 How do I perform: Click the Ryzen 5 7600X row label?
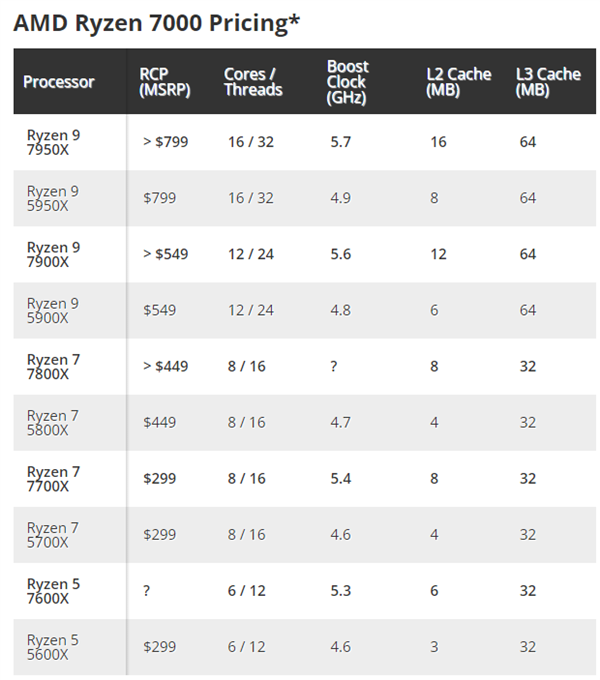53,590
